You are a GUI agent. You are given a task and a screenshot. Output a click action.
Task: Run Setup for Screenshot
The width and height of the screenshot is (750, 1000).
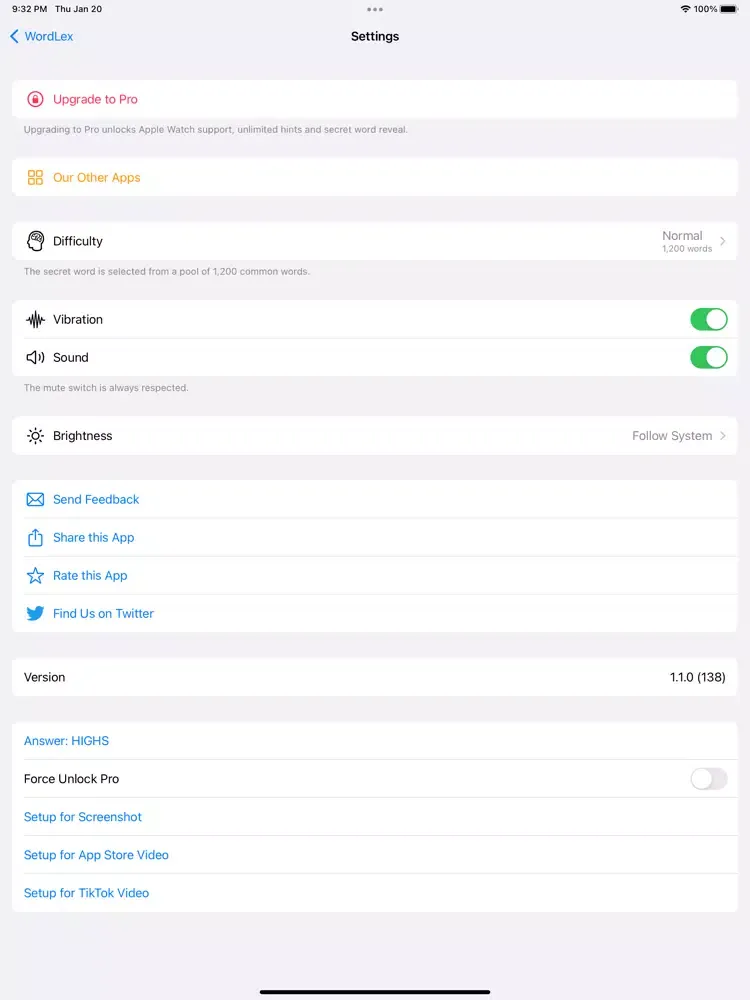[x=375, y=817]
